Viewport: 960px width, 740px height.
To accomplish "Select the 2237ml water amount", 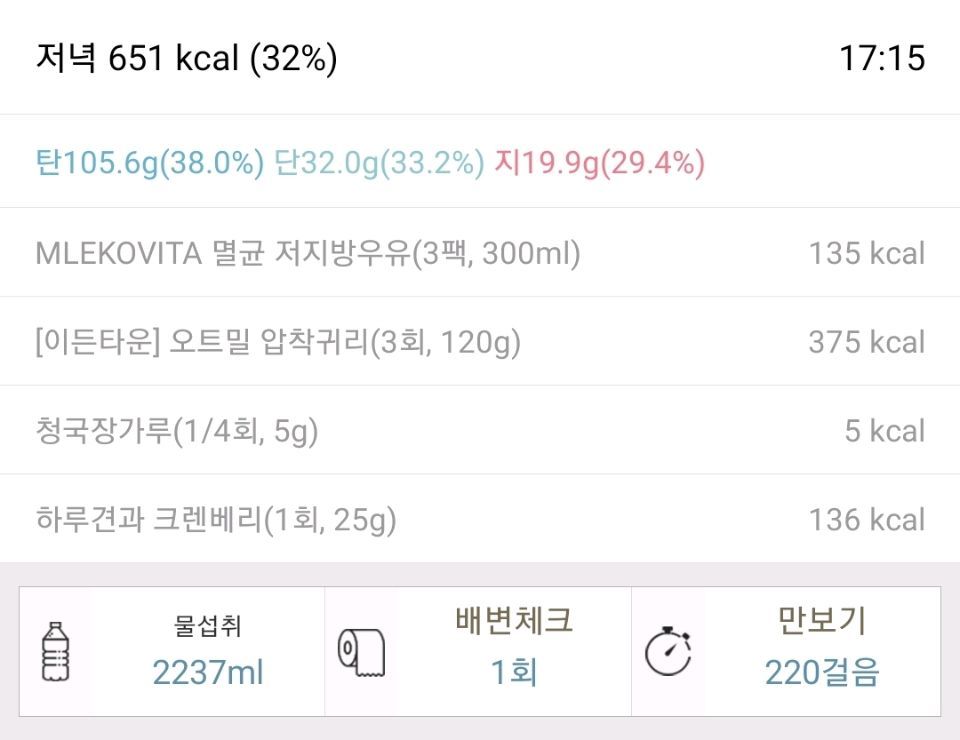I will coord(207,673).
